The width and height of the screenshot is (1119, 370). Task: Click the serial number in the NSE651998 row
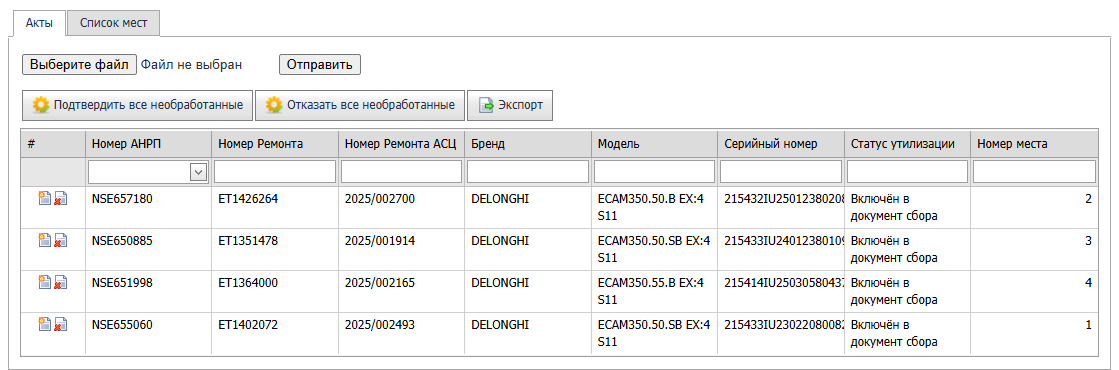coord(784,283)
